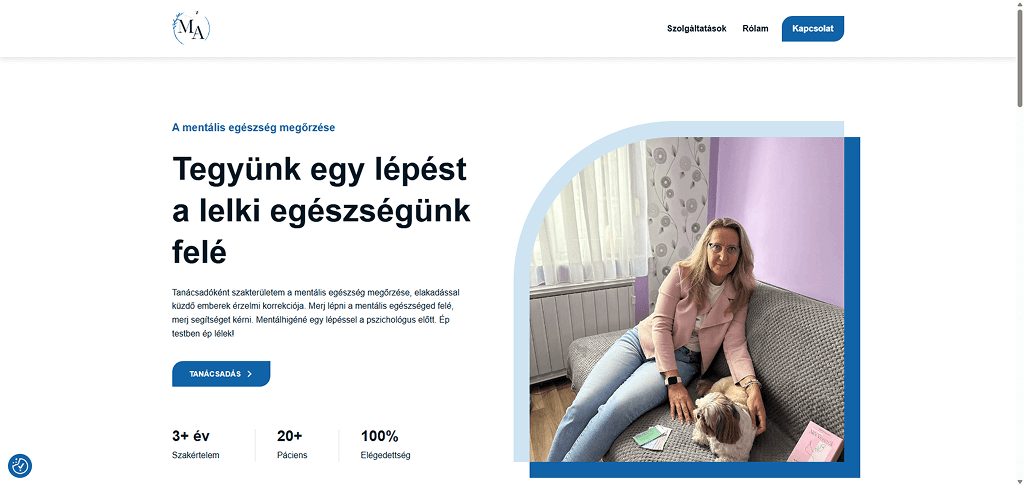This screenshot has height=486, width=1024.
Task: Click the chevron arrow inside the TANÁCSADÁS button
Action: coord(250,374)
